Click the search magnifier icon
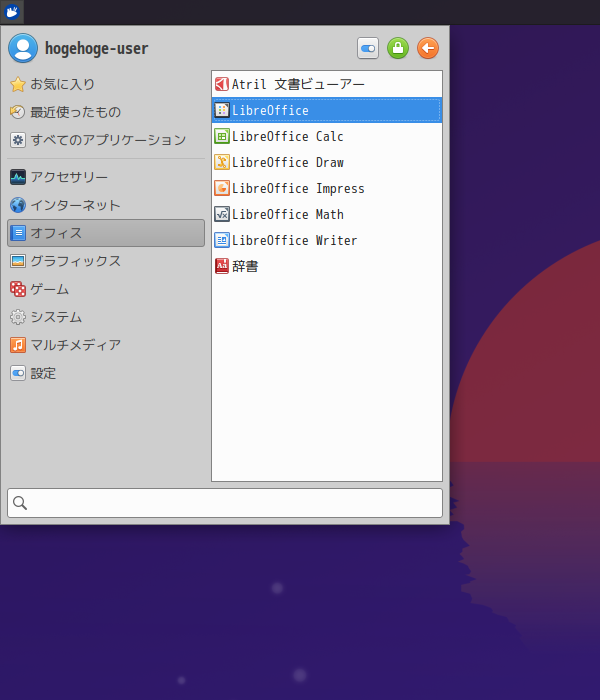 (x=20, y=503)
